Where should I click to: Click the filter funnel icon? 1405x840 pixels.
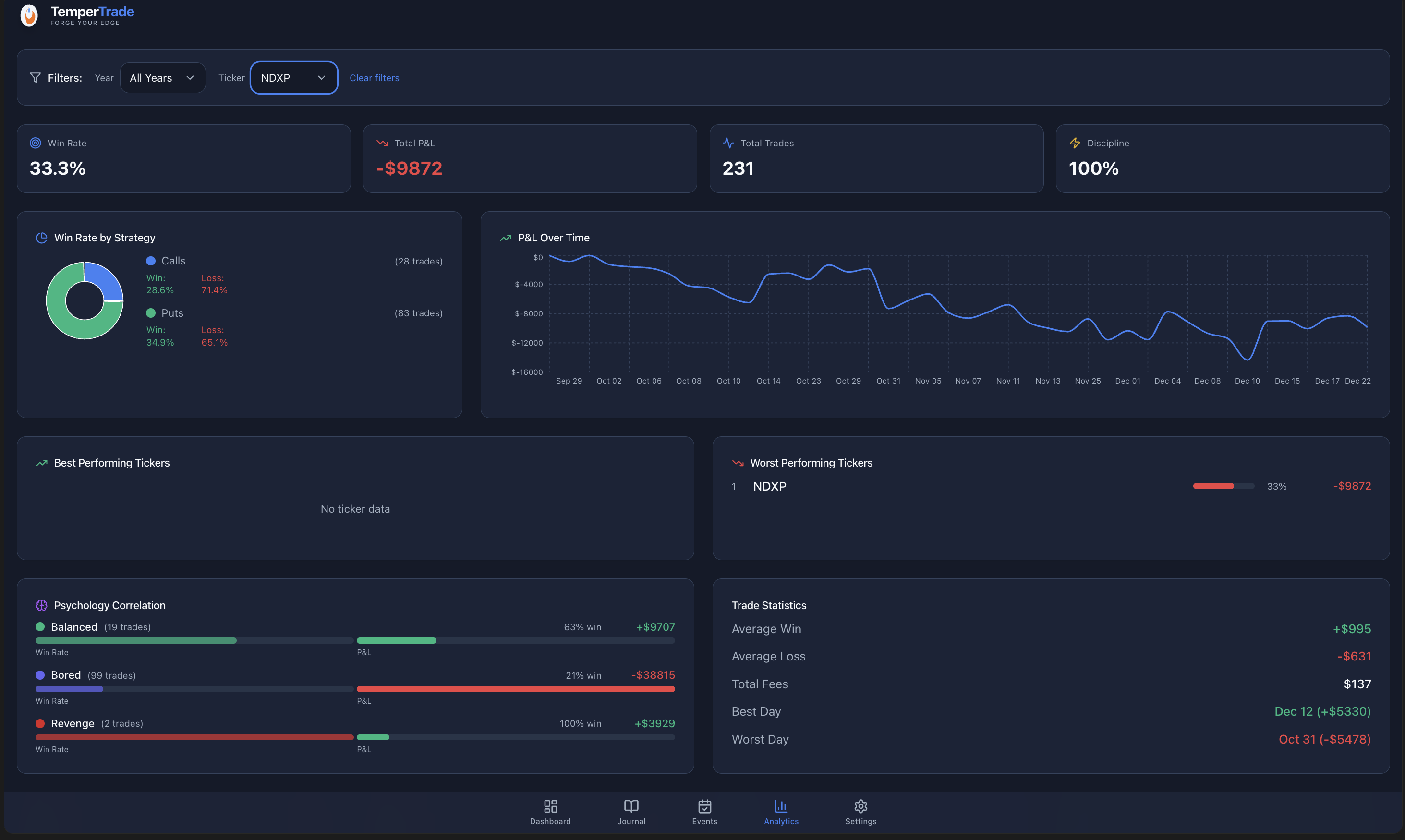click(x=35, y=78)
